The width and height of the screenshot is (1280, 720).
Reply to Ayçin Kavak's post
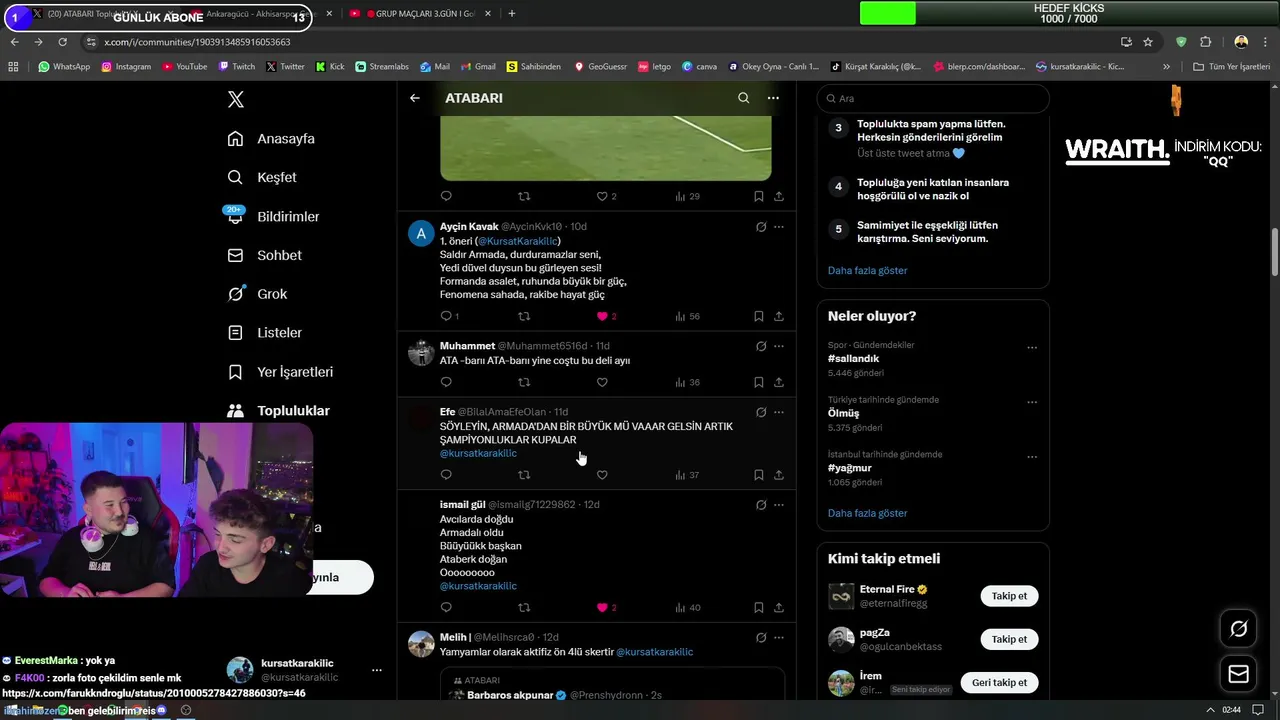pyautogui.click(x=446, y=316)
